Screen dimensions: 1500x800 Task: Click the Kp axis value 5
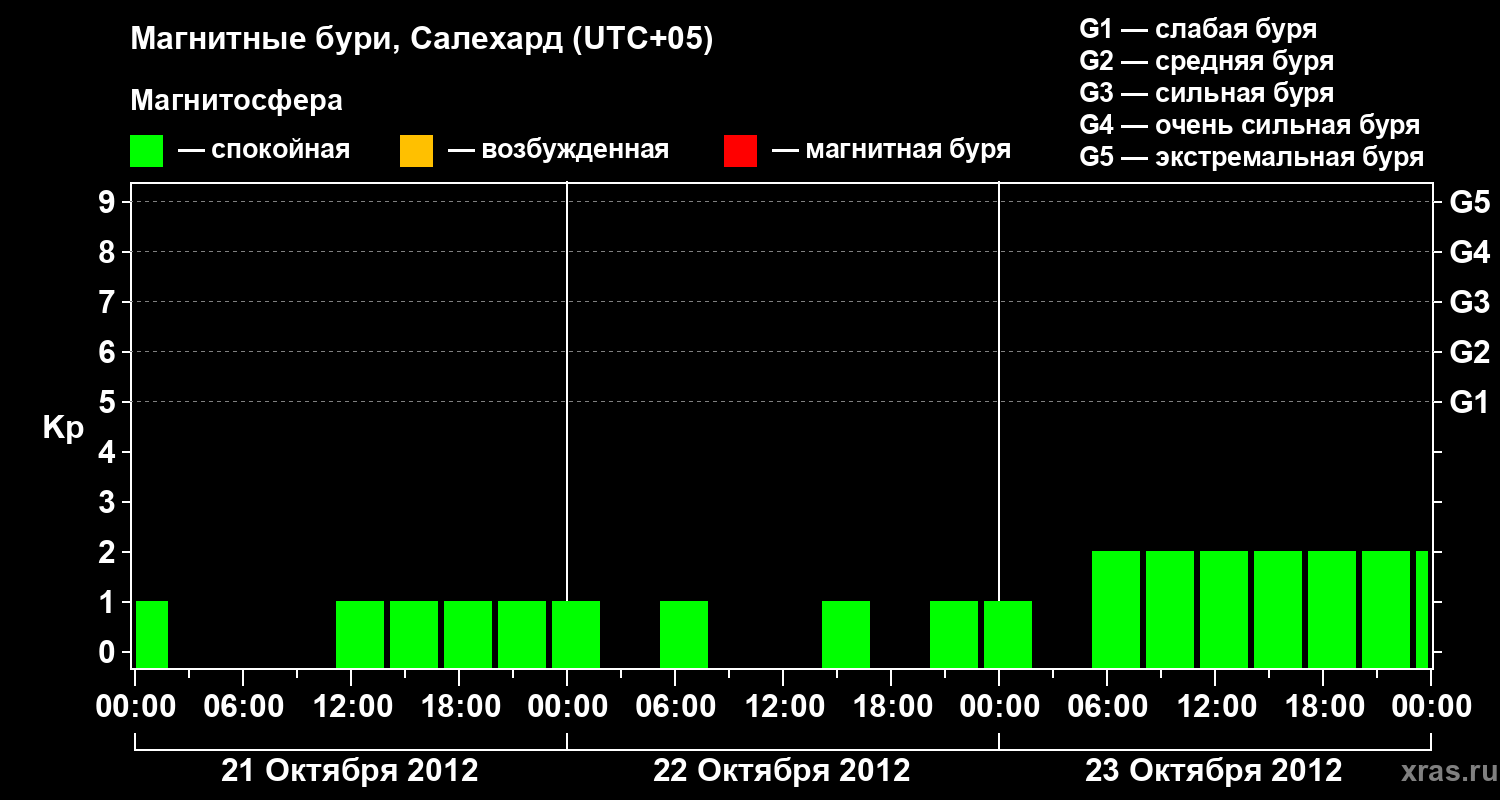109,402
